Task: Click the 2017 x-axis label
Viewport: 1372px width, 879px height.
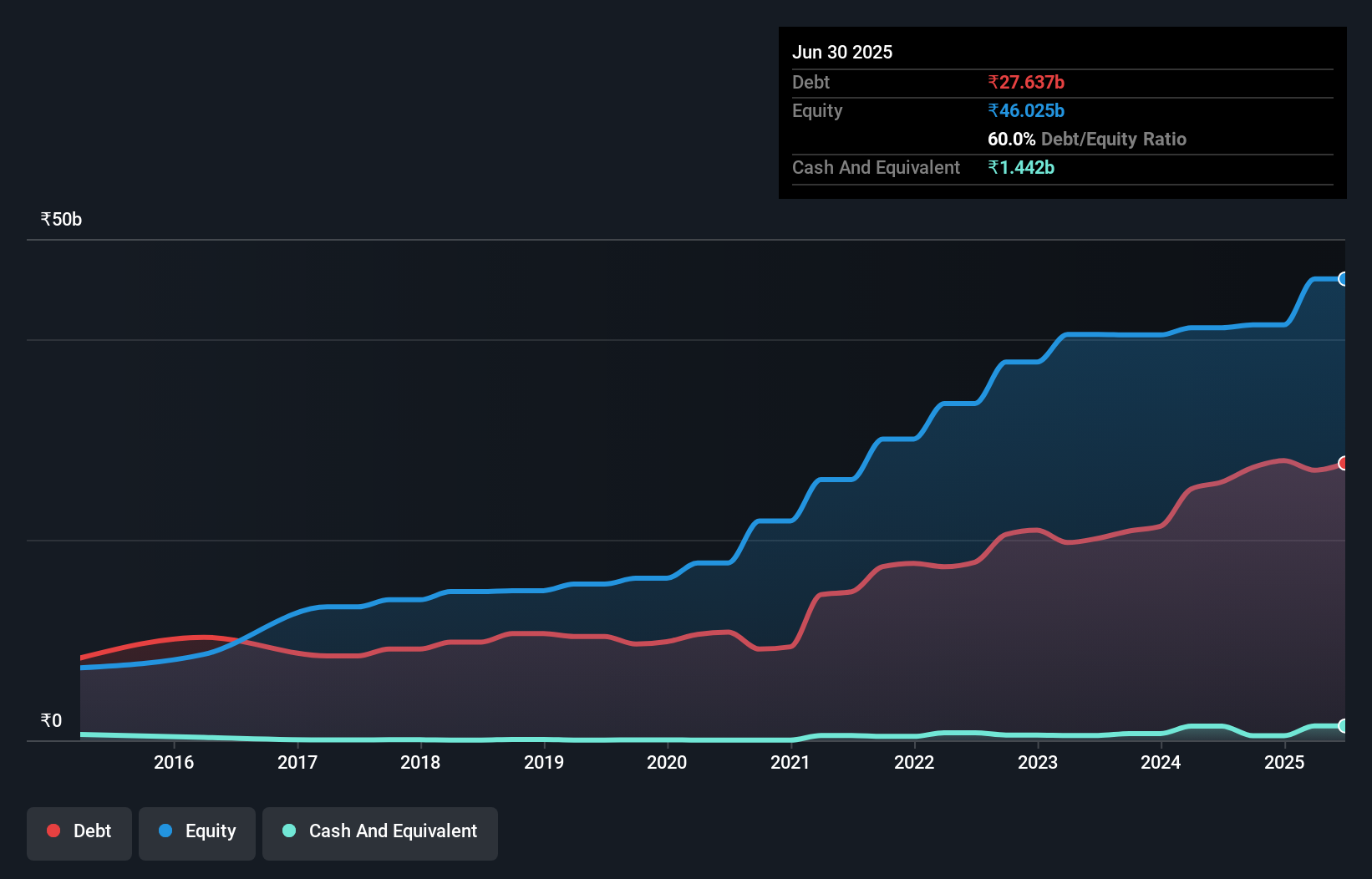Action: pos(297,762)
